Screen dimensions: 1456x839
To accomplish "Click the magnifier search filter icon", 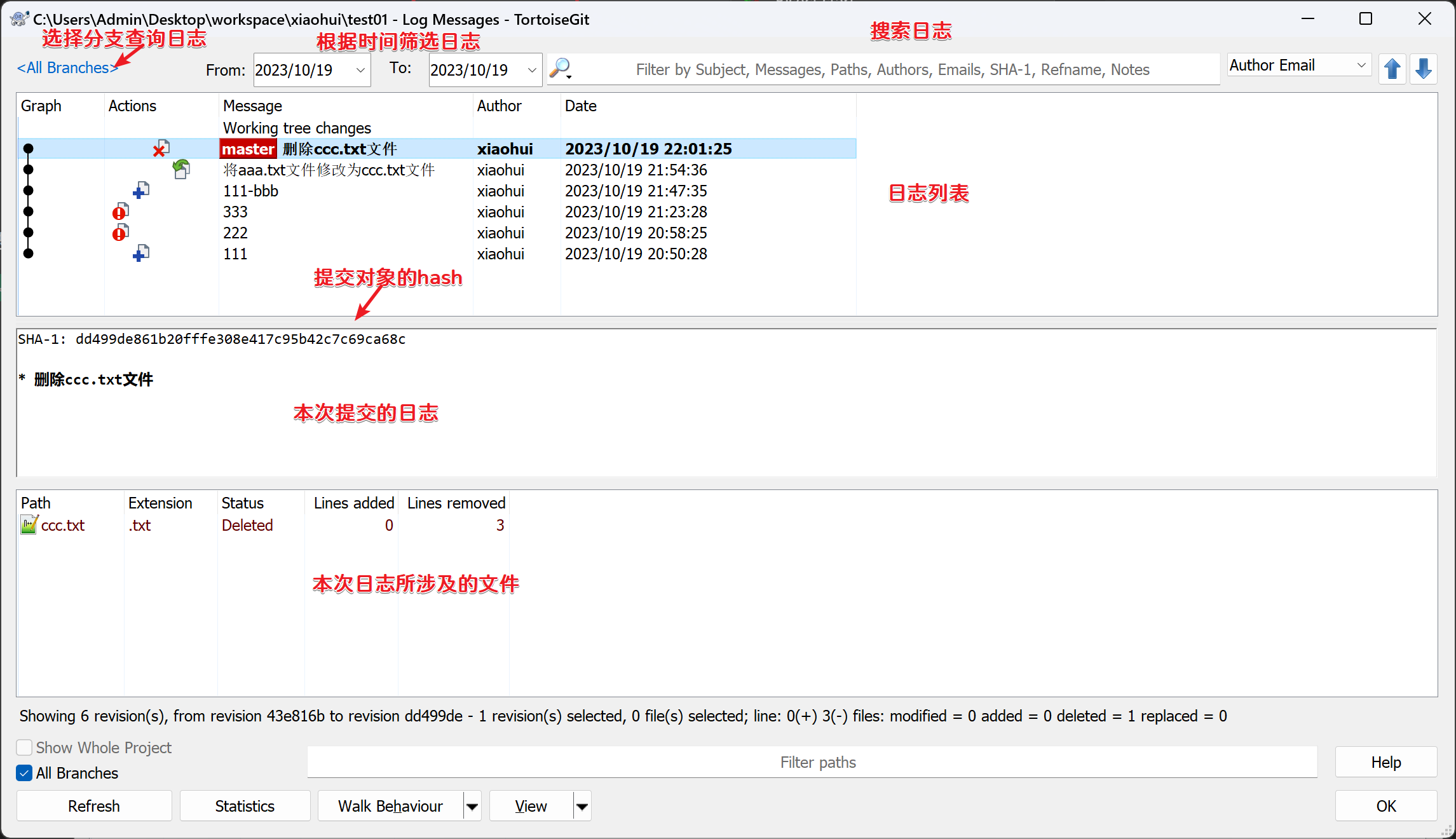I will pos(561,68).
